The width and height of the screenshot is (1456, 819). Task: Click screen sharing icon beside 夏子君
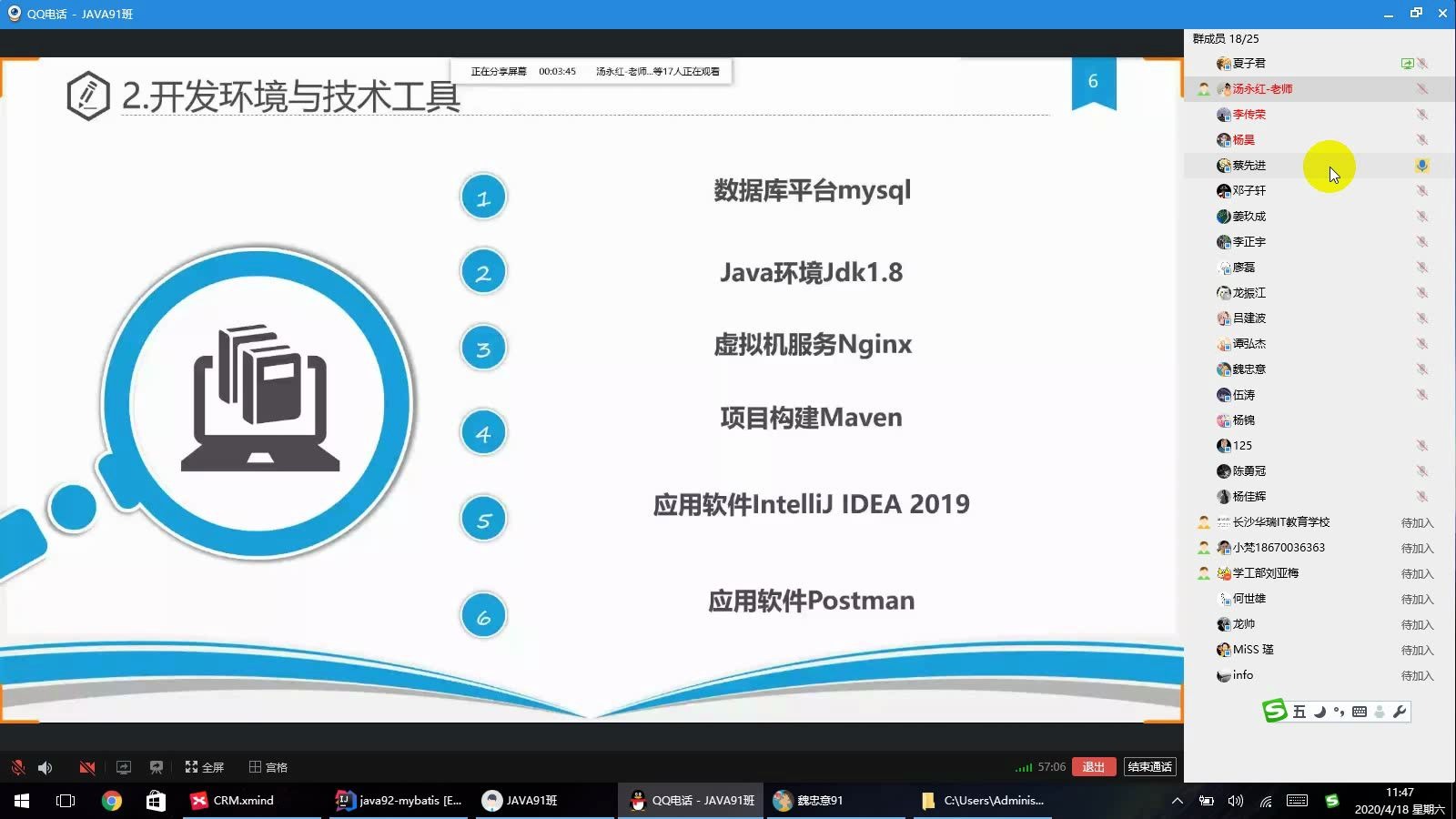point(1408,64)
